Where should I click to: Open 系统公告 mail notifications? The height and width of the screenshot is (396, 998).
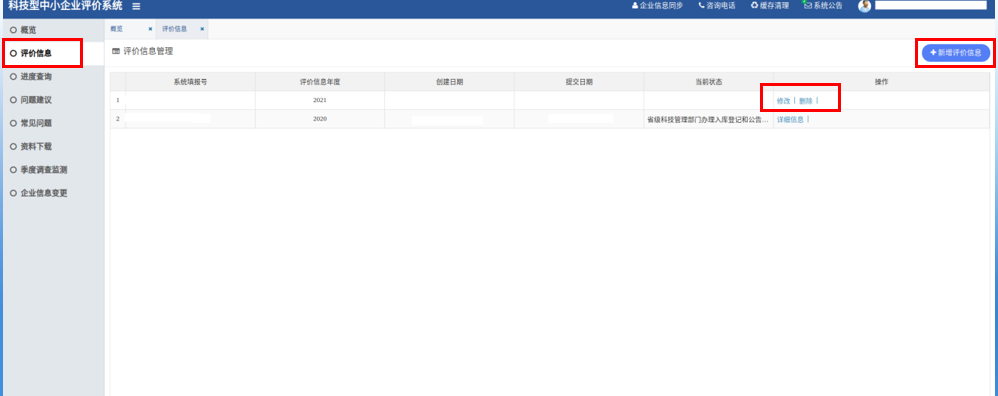pyautogui.click(x=824, y=6)
